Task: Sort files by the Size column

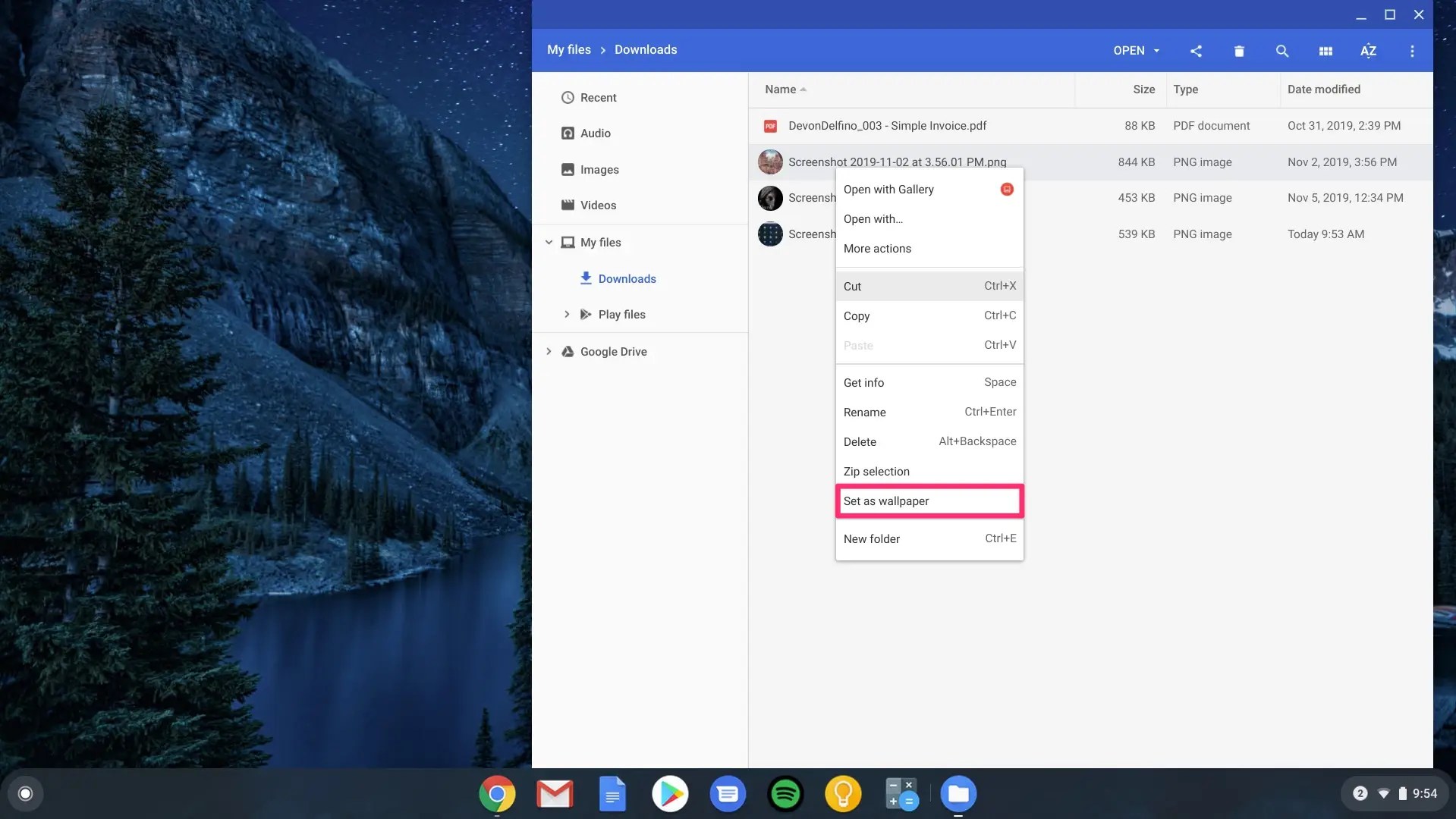Action: [x=1143, y=89]
